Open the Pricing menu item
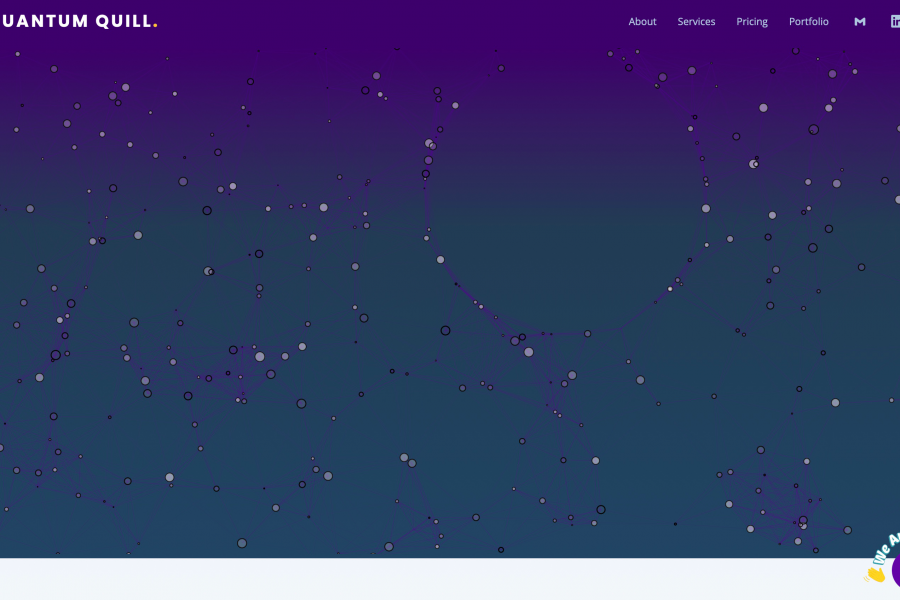 coord(751,21)
